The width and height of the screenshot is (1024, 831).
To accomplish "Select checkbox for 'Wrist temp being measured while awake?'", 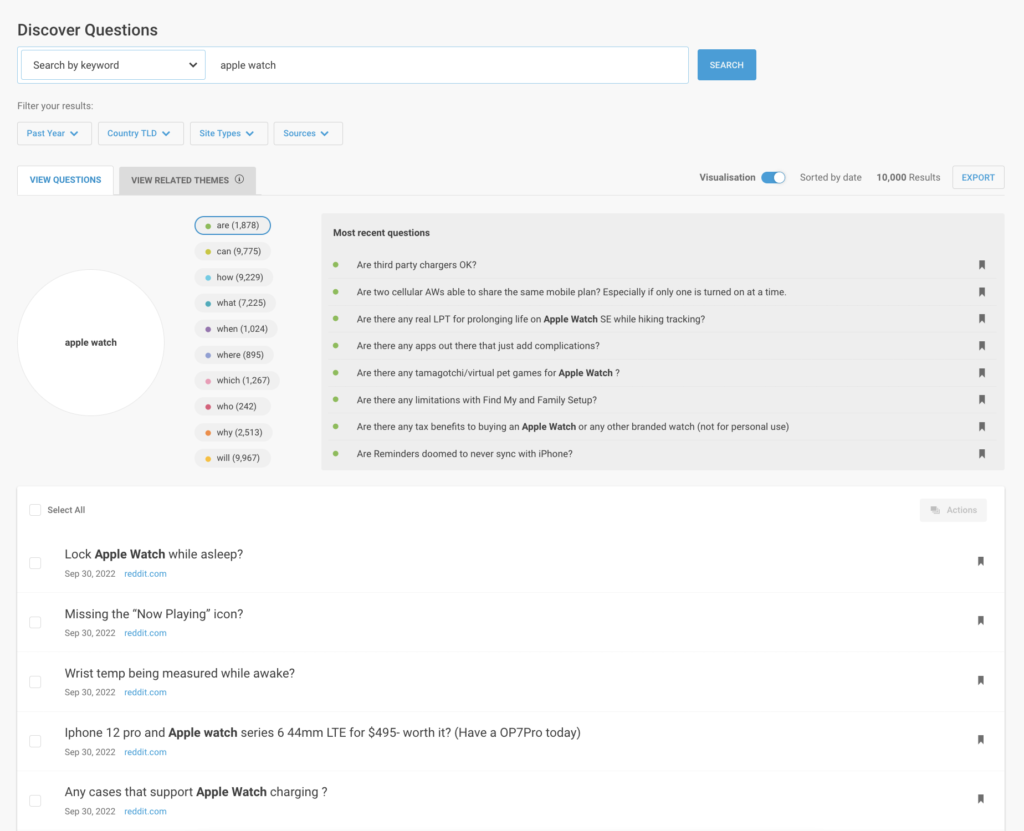I will pyautogui.click(x=35, y=682).
